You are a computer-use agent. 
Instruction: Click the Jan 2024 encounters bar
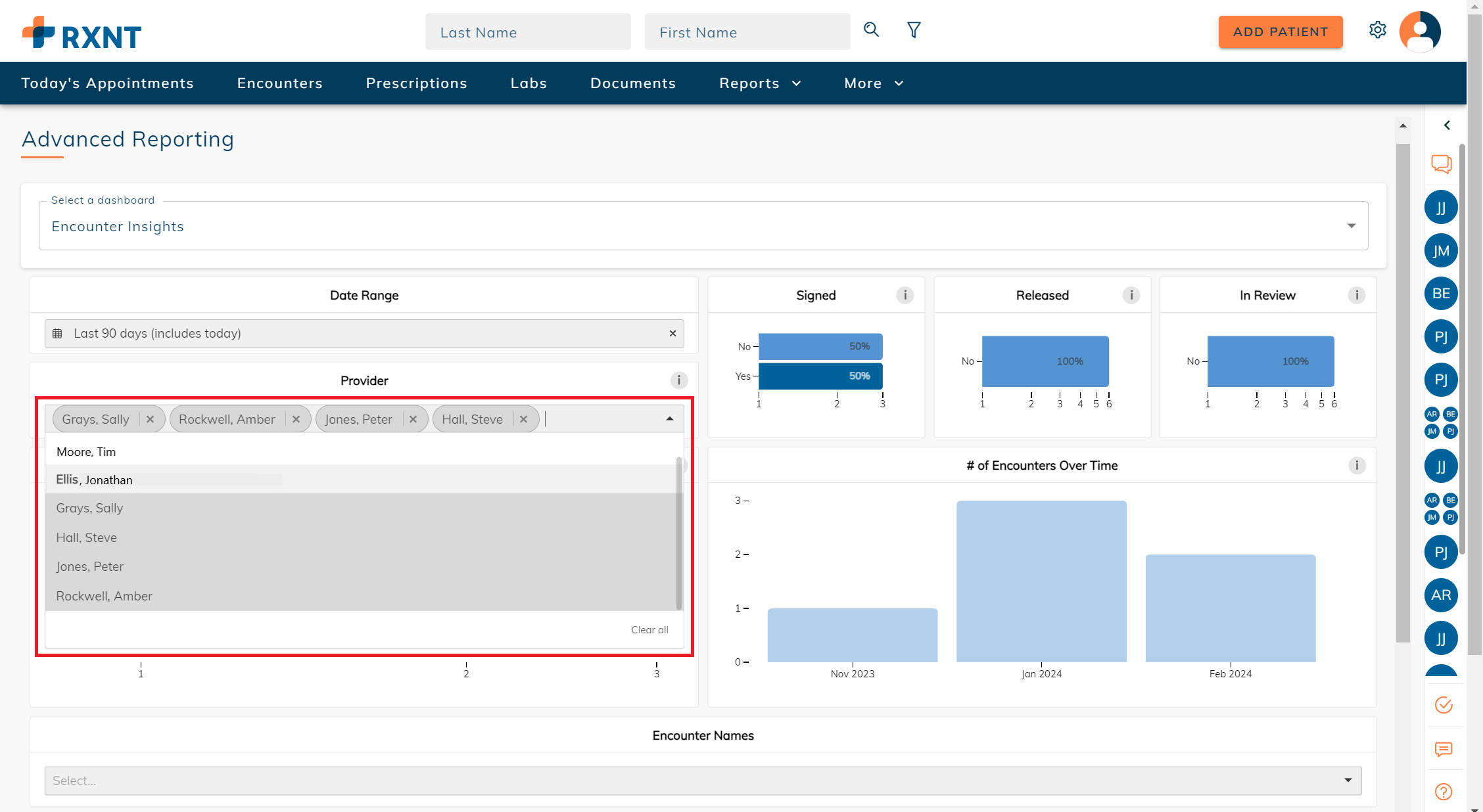tap(1041, 581)
